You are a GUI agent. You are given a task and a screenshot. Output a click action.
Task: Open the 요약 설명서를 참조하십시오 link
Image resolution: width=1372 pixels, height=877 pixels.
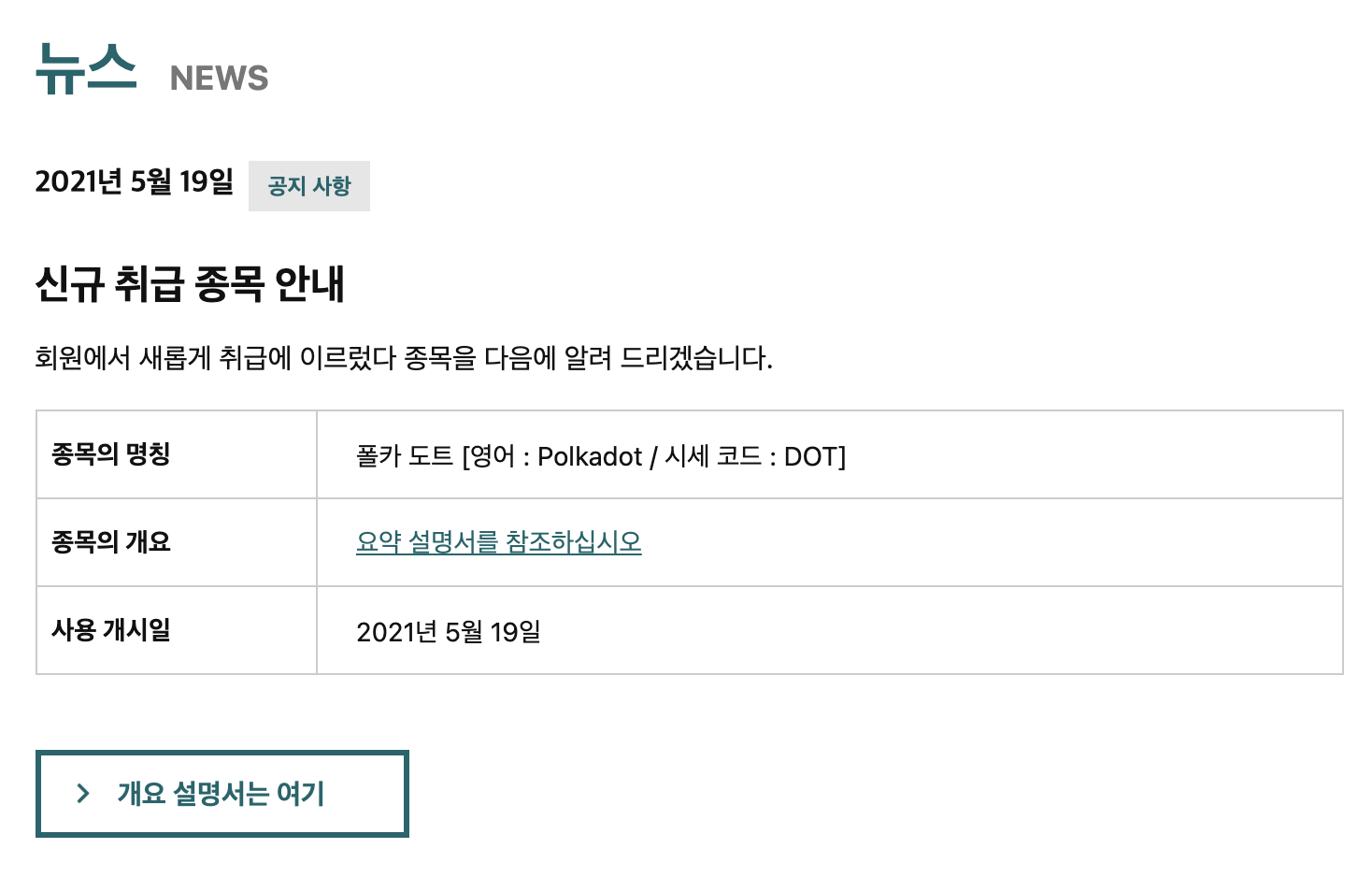498,542
